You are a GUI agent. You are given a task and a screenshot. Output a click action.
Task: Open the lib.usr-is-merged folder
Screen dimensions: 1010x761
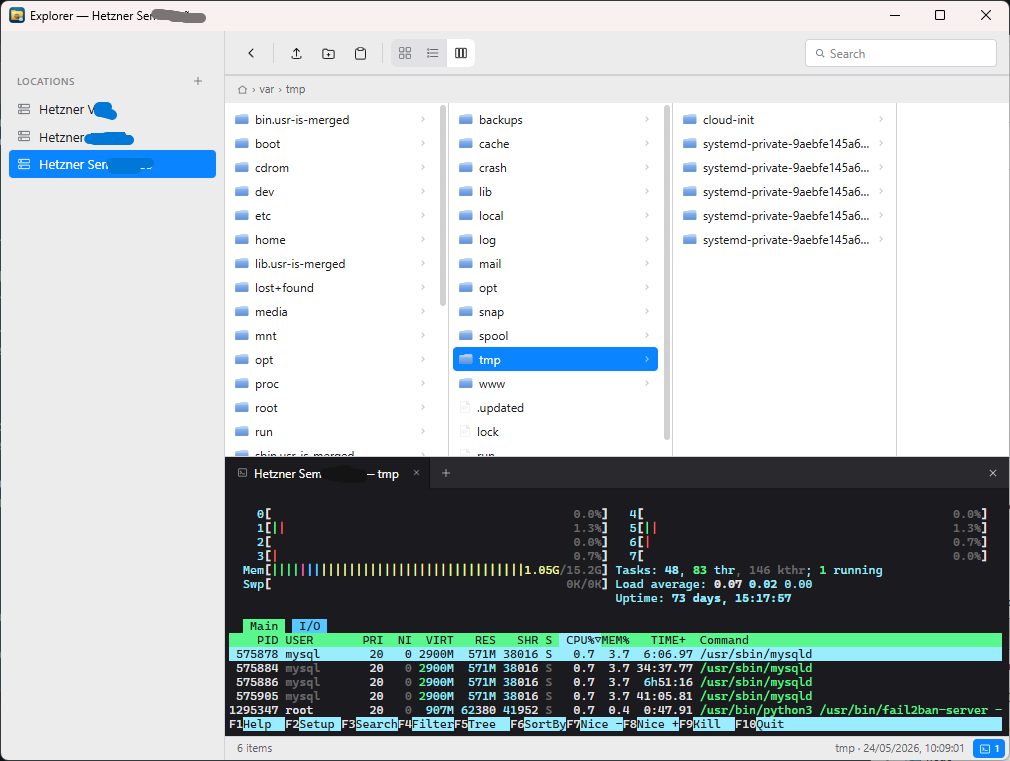tap(330, 264)
